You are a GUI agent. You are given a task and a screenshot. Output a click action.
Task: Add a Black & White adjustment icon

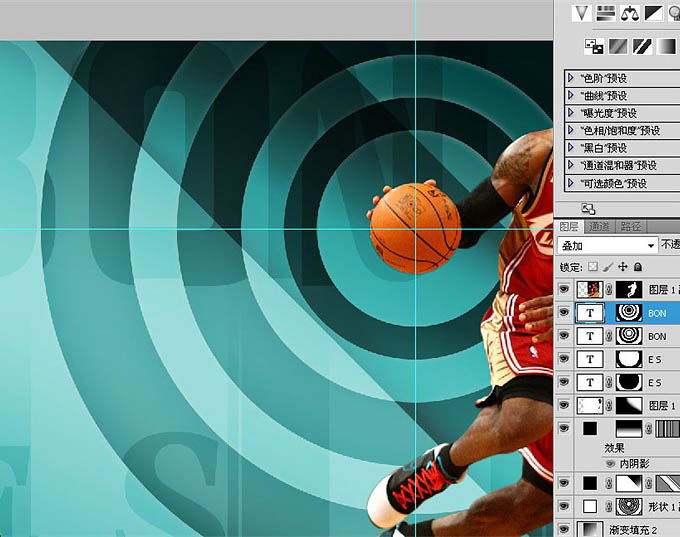[x=654, y=13]
